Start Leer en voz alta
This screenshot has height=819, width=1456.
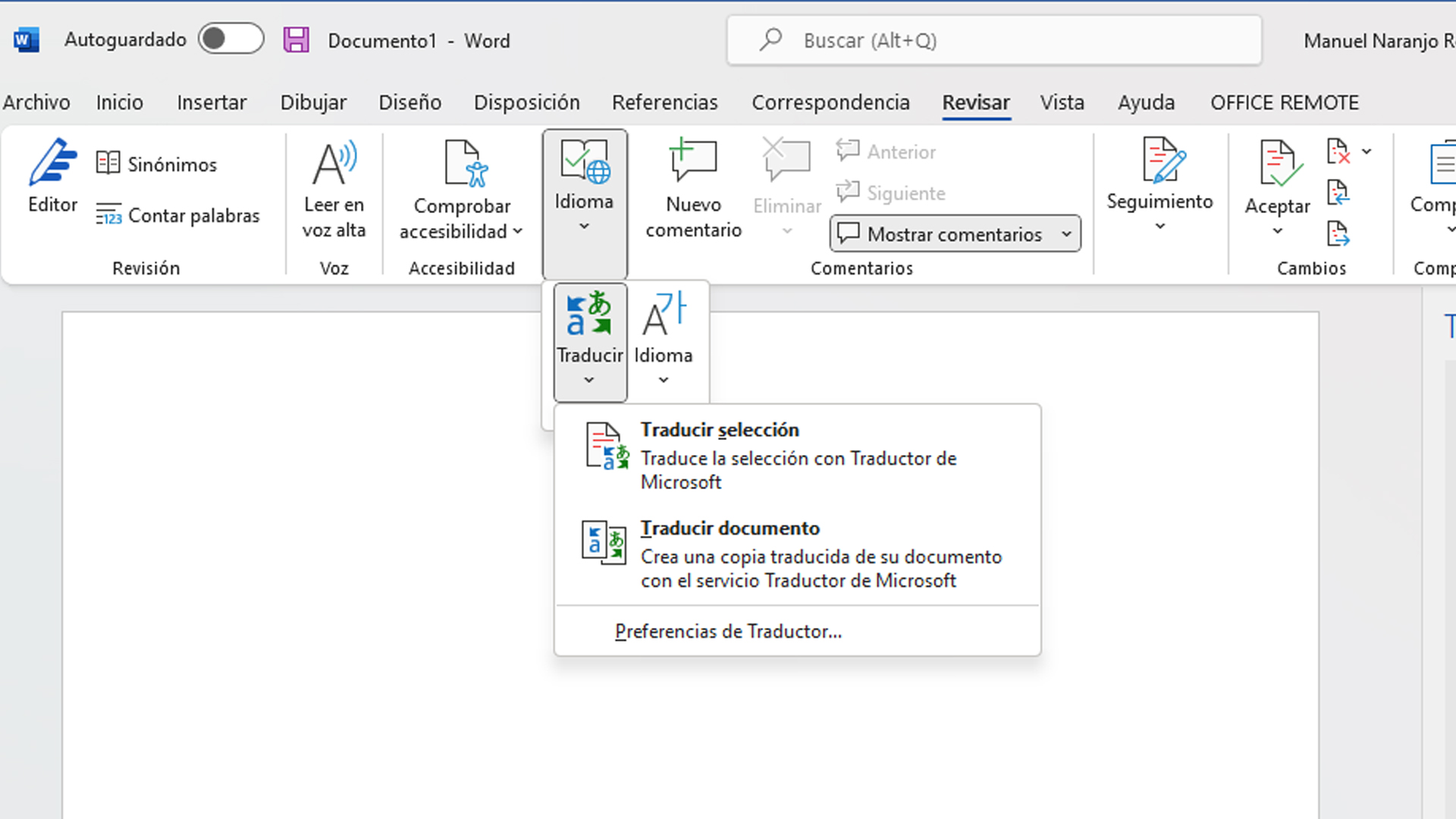[x=334, y=190]
